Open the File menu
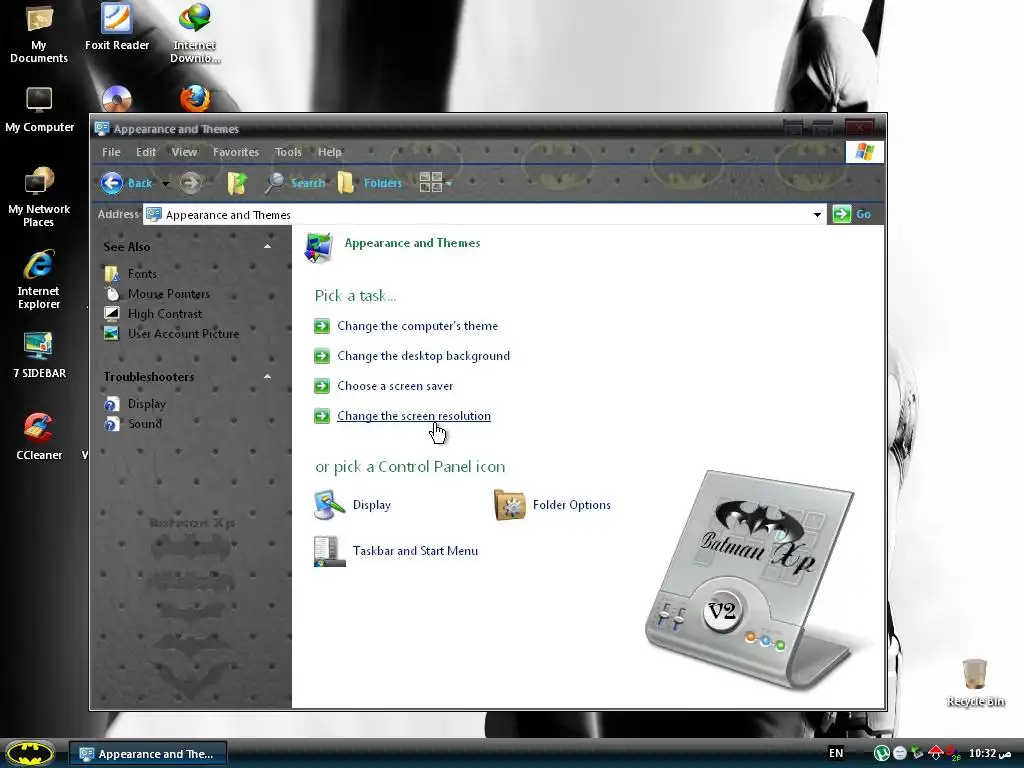This screenshot has width=1024, height=768. [111, 152]
